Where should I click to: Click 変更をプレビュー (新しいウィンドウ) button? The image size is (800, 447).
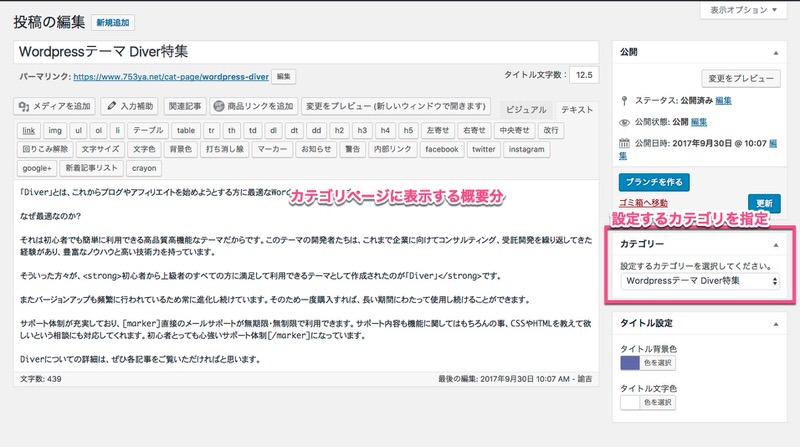click(x=396, y=106)
